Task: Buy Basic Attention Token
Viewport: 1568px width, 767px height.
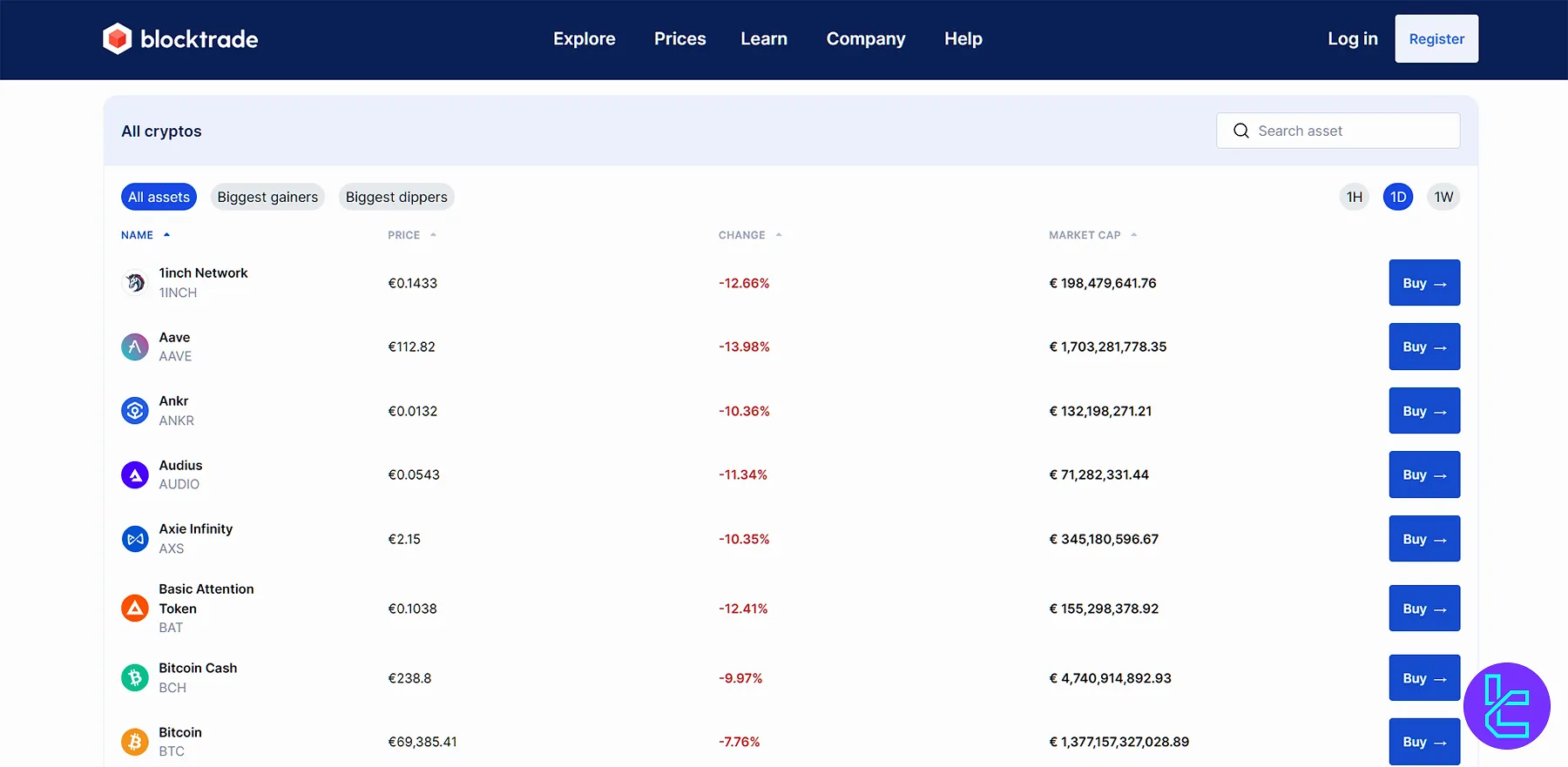Action: point(1424,609)
